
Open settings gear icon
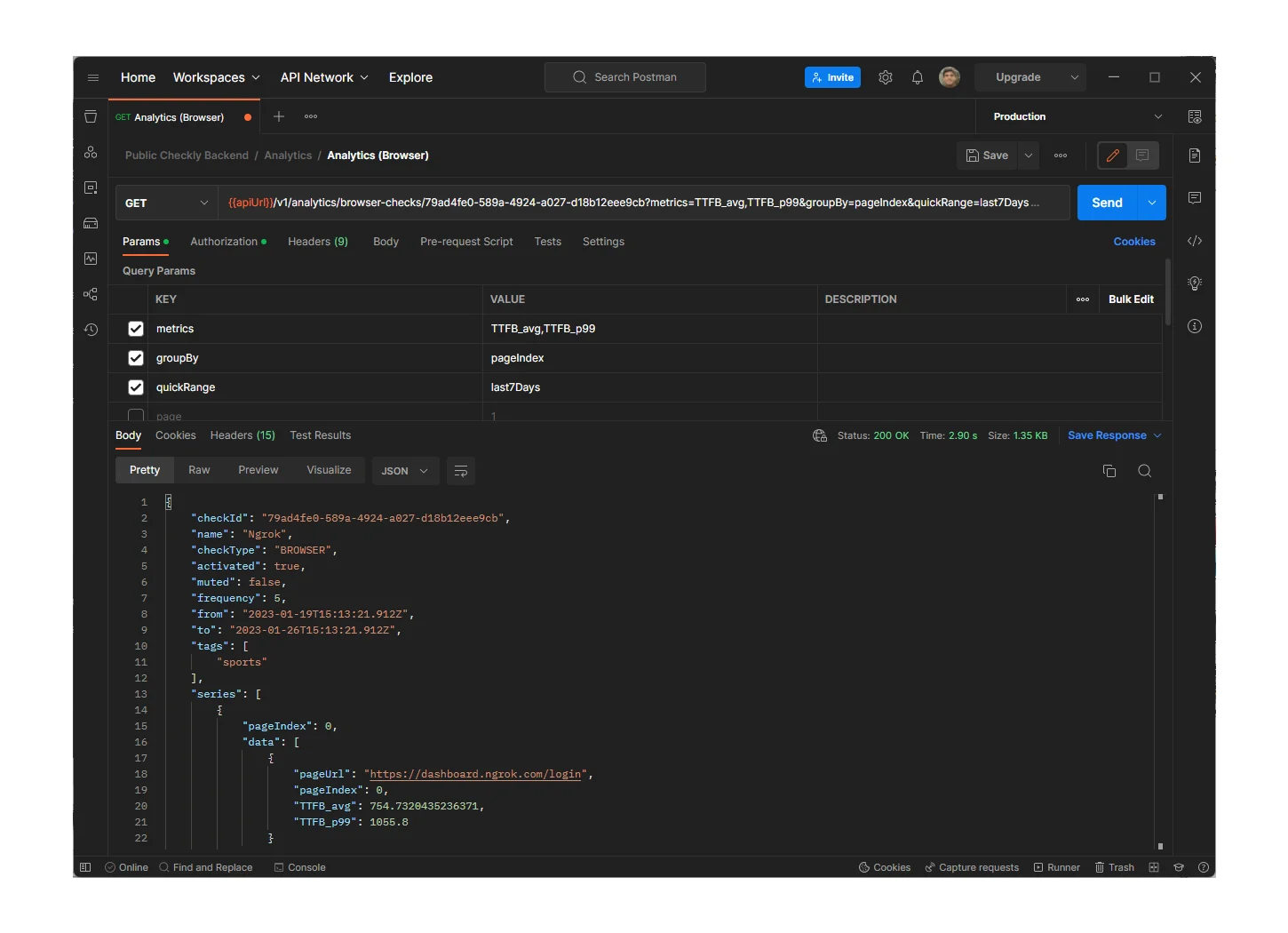(886, 77)
